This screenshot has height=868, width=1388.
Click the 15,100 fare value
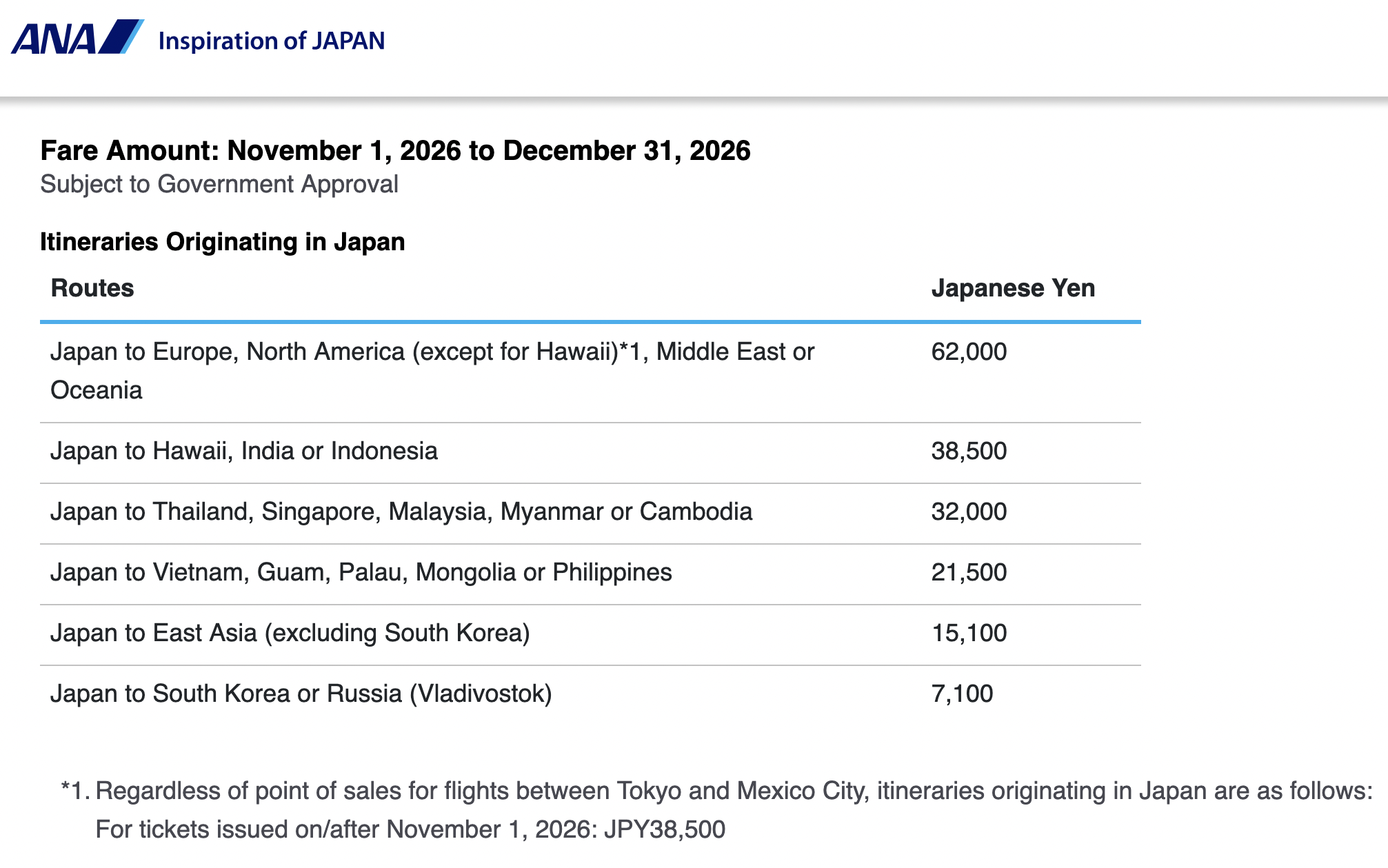click(969, 633)
